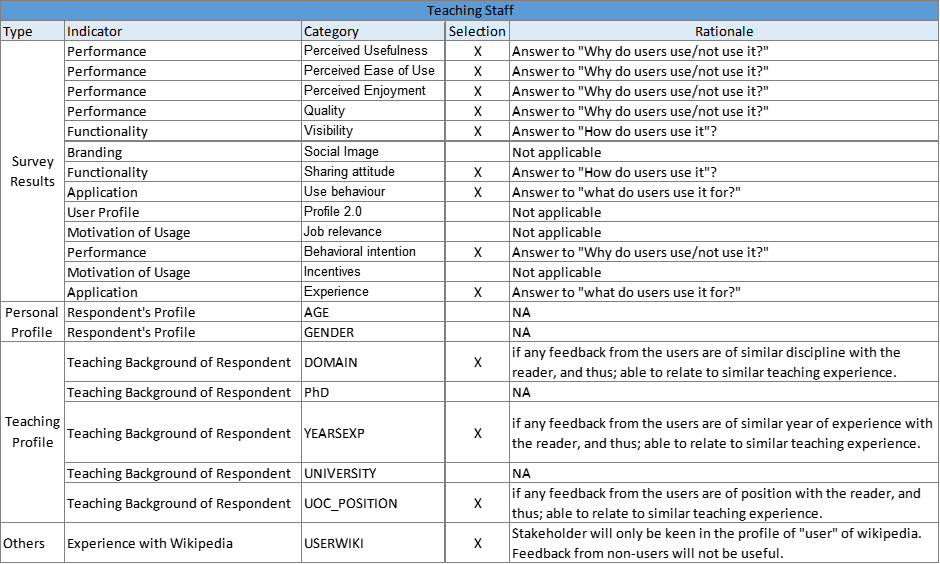Image resolution: width=940 pixels, height=564 pixels.
Task: Click the 'Profile 2.0' cell
Action: pyautogui.click(x=373, y=212)
